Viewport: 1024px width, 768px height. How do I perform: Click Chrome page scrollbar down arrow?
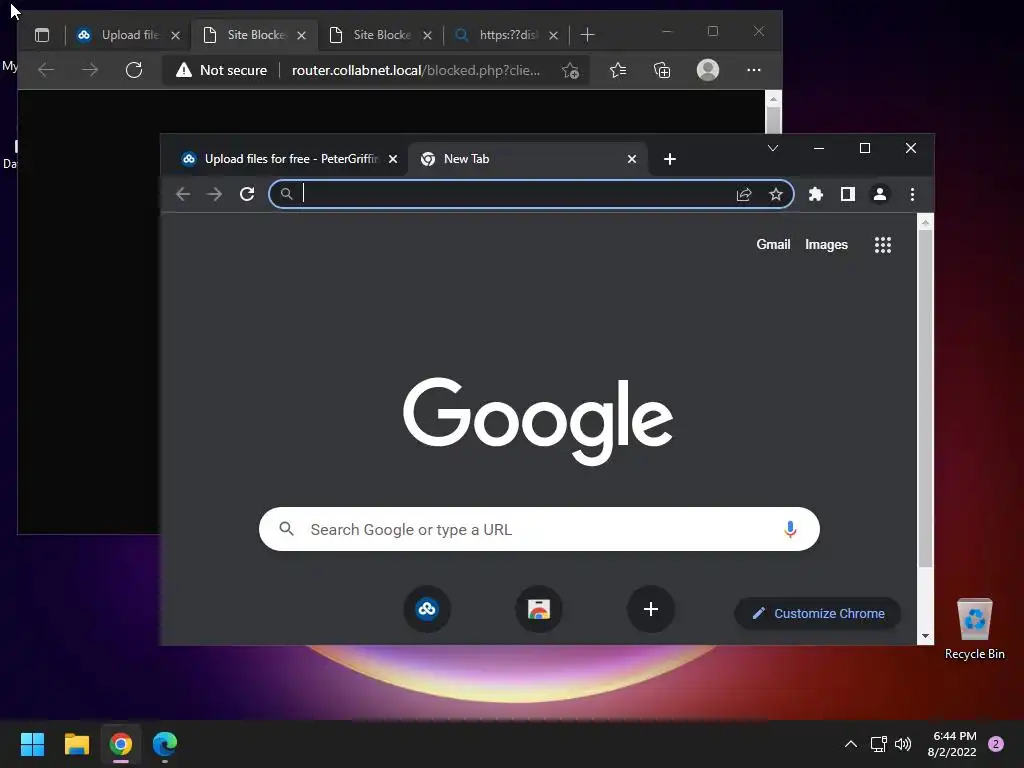pos(925,636)
